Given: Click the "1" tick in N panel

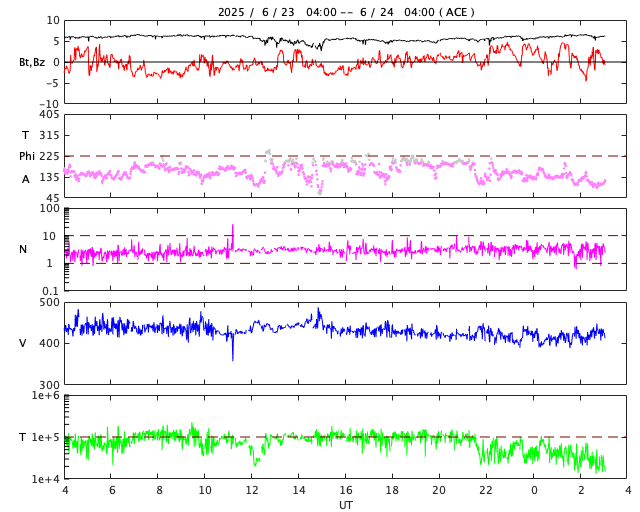Looking at the screenshot, I should point(50,263).
